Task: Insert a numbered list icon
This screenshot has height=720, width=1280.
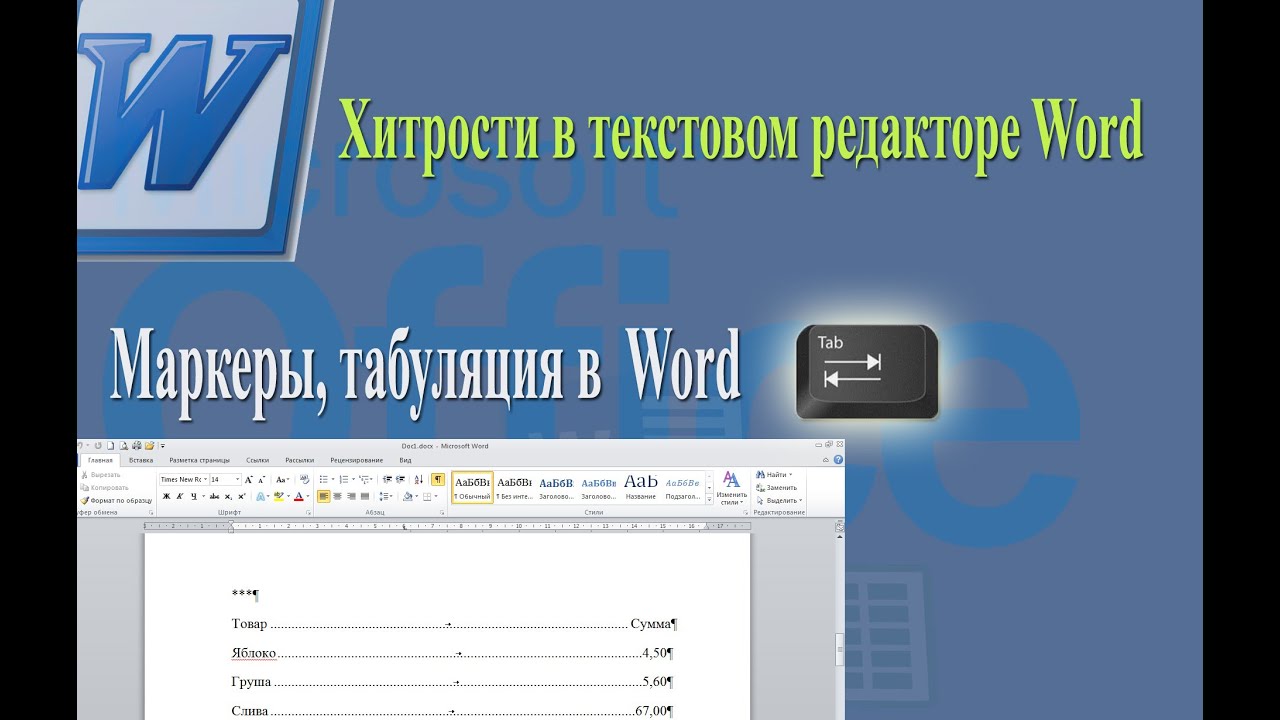Action: tap(343, 479)
